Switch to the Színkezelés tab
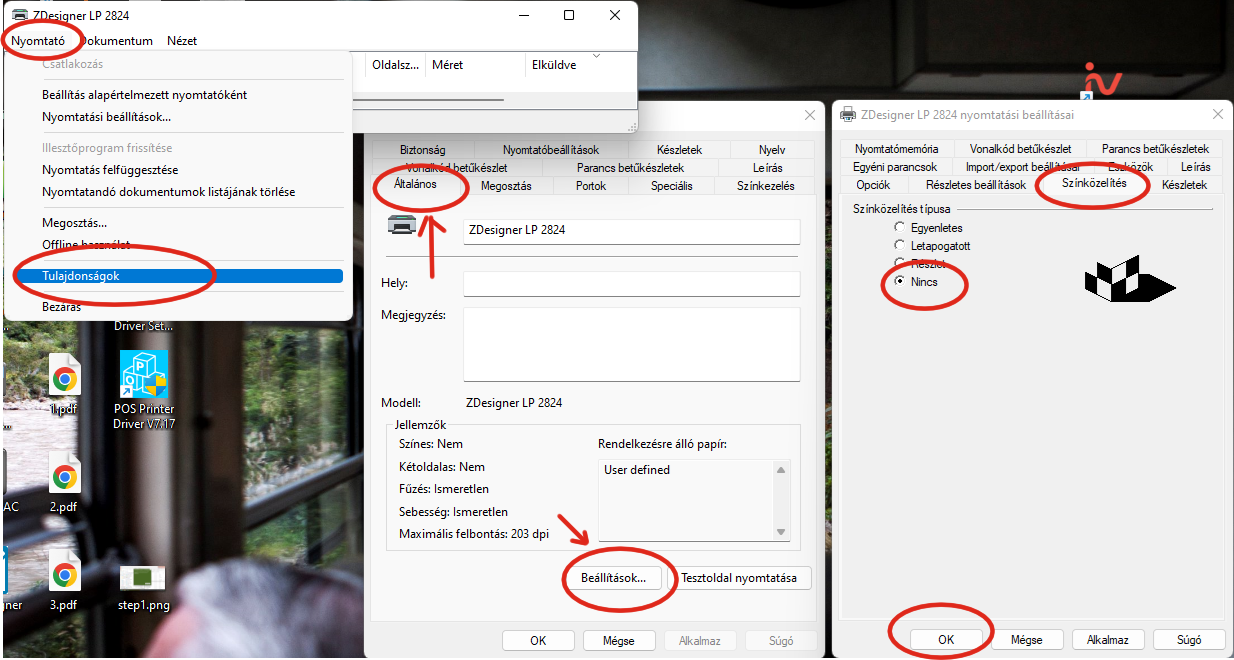The image size is (1234, 660). [x=766, y=186]
